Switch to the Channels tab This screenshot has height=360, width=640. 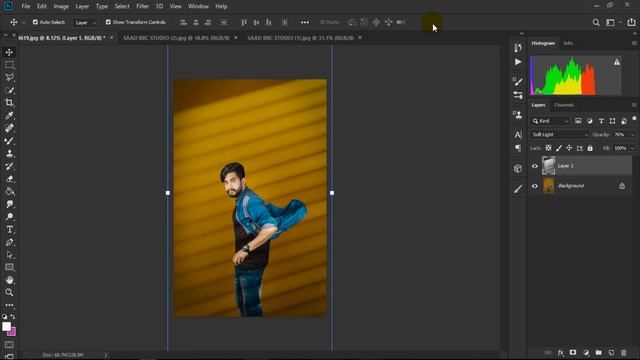(564, 105)
